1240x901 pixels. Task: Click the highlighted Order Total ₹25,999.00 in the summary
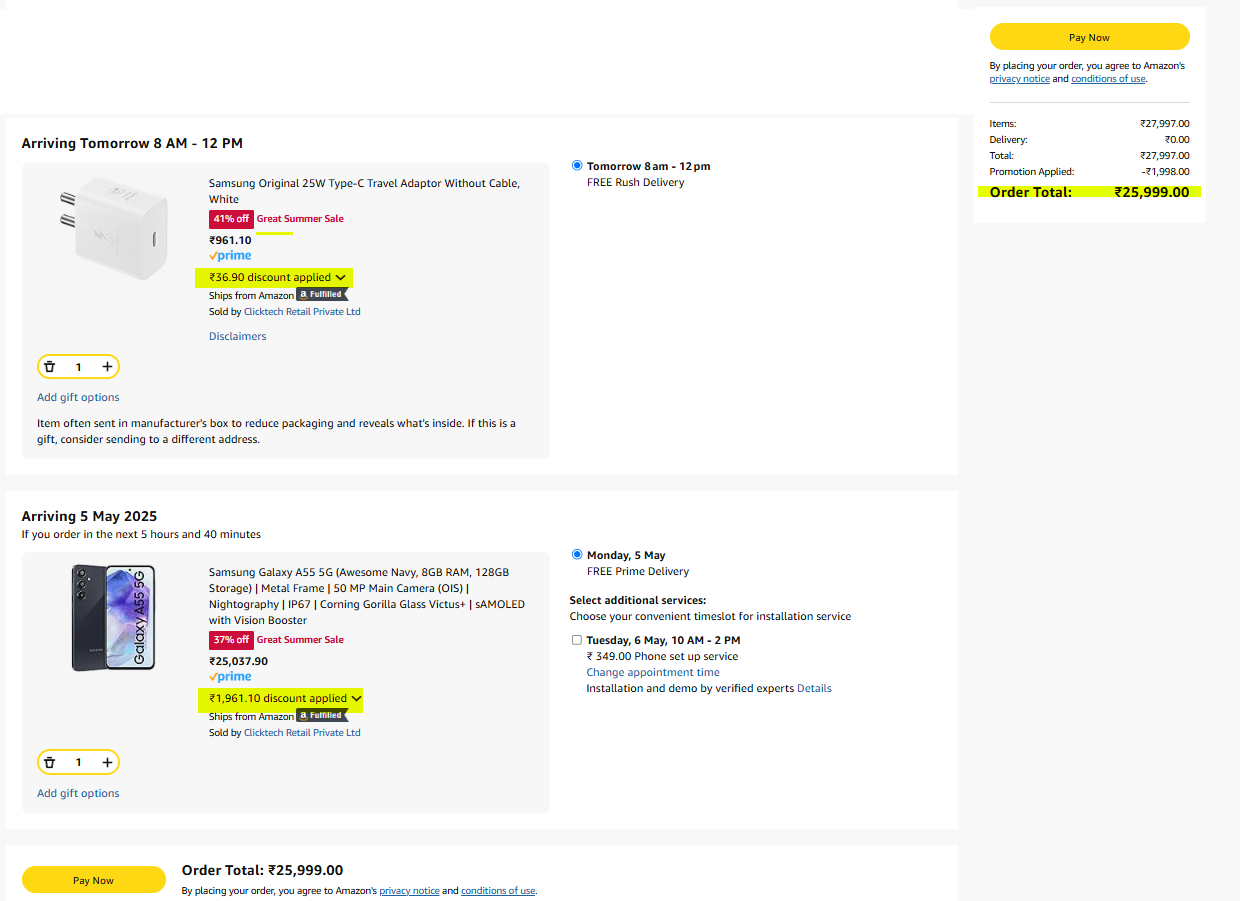[1152, 192]
